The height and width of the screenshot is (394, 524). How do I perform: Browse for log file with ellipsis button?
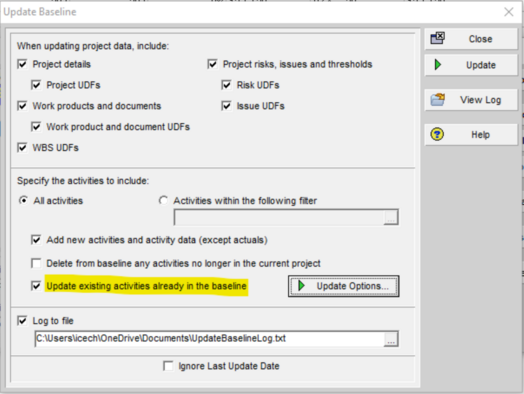point(390,339)
